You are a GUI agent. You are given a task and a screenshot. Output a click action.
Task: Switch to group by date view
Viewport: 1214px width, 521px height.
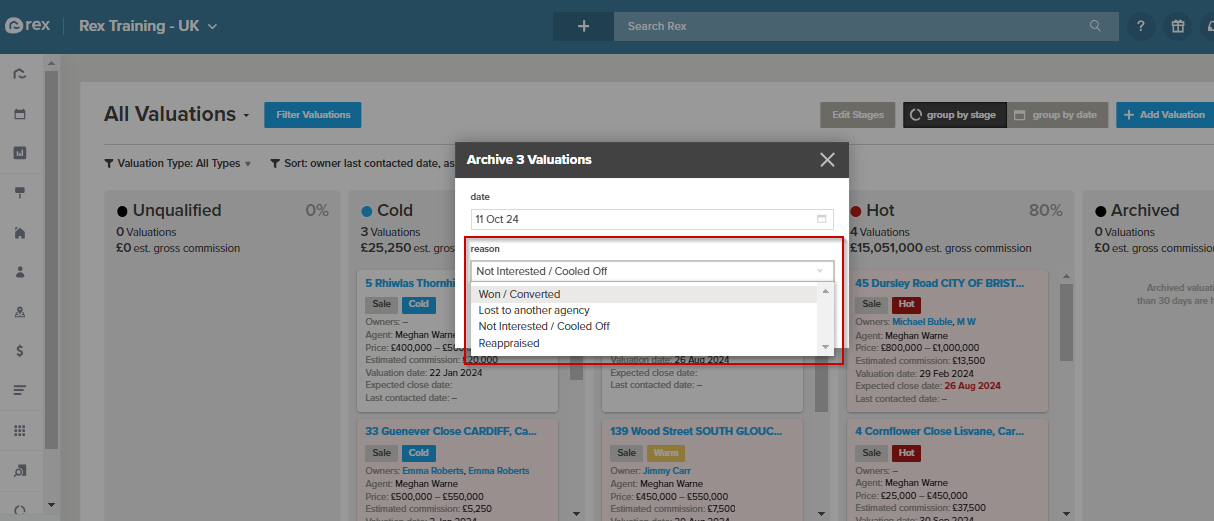click(x=1056, y=115)
